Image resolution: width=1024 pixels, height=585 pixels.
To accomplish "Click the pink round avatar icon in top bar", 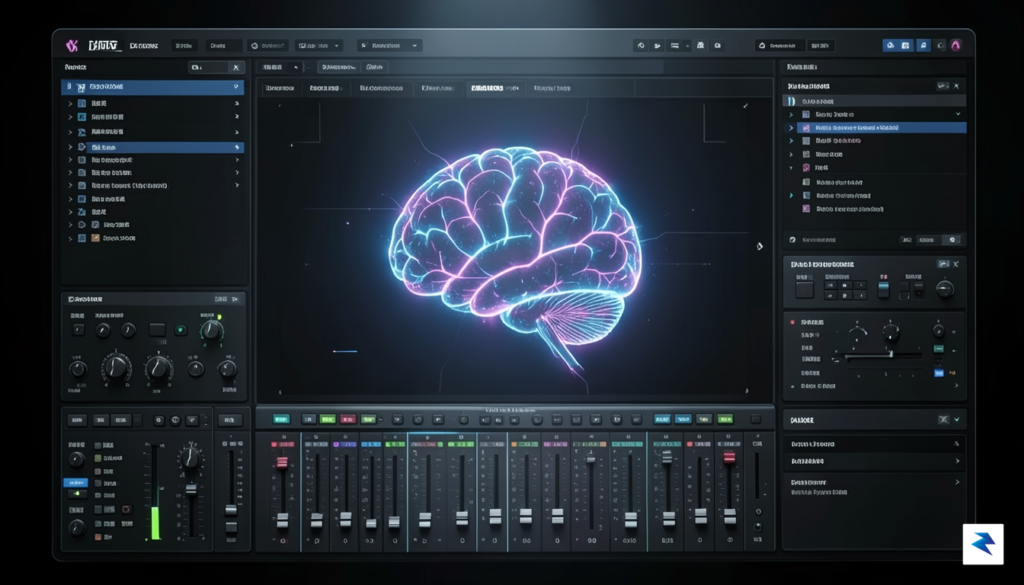I will pyautogui.click(x=955, y=46).
